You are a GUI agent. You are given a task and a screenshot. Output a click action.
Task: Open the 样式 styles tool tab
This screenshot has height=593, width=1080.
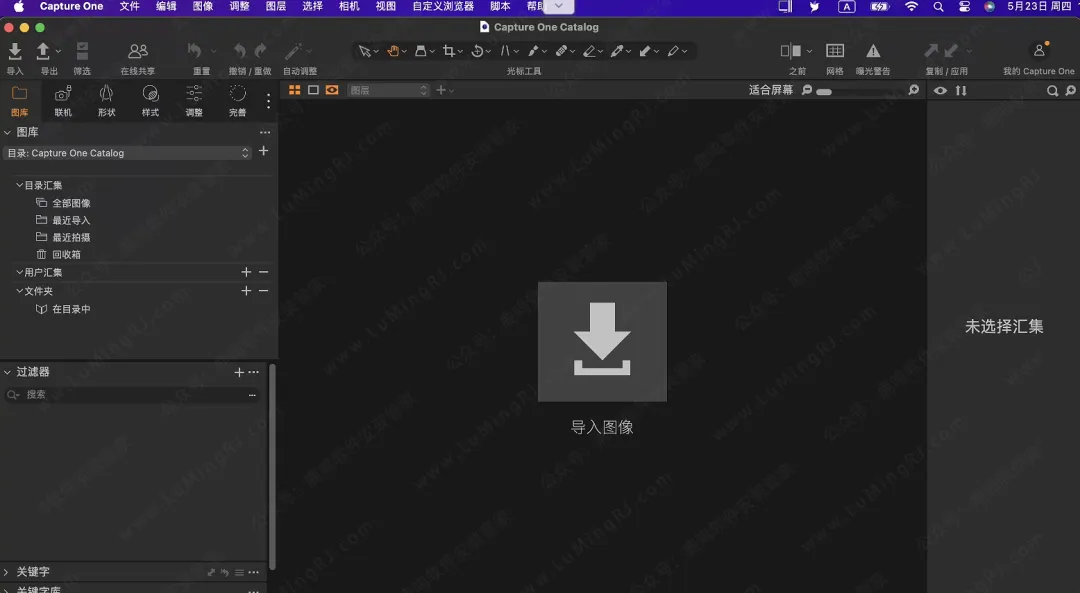[x=150, y=93]
